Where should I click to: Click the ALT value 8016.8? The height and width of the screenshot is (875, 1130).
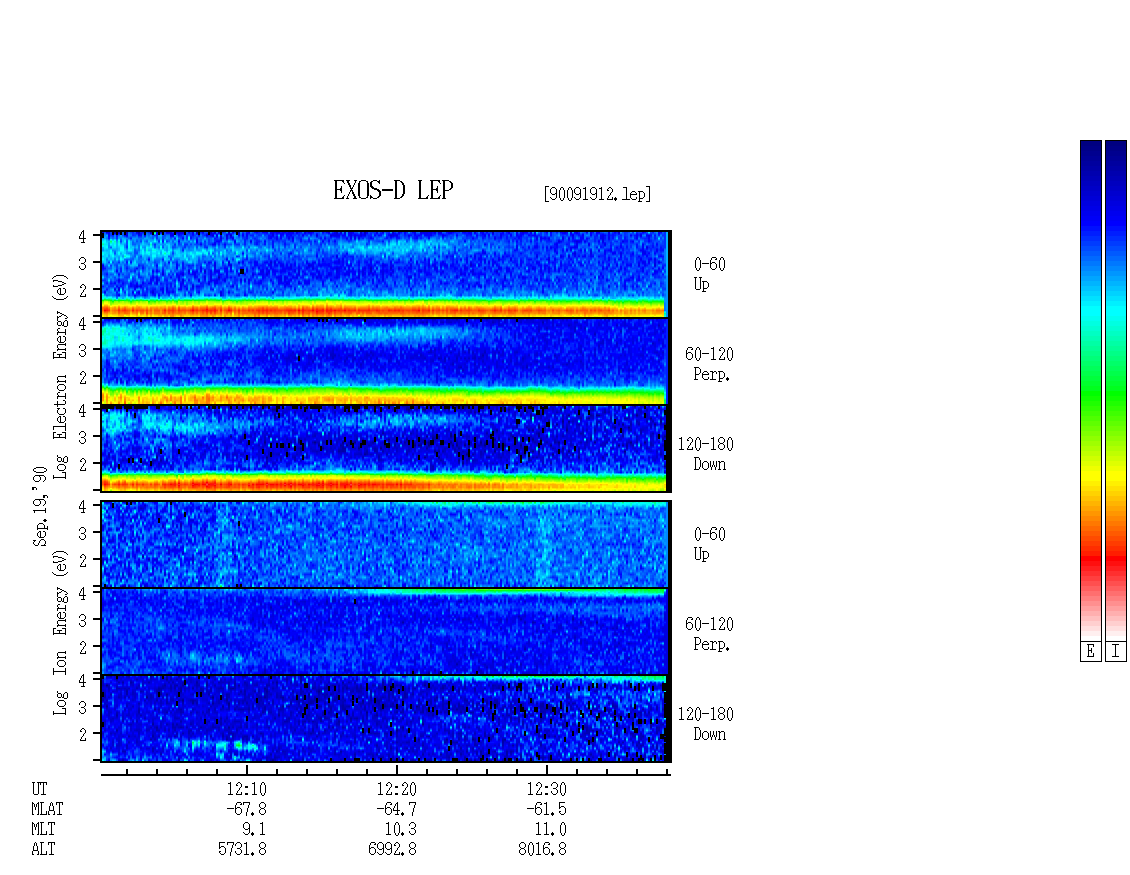pos(542,849)
